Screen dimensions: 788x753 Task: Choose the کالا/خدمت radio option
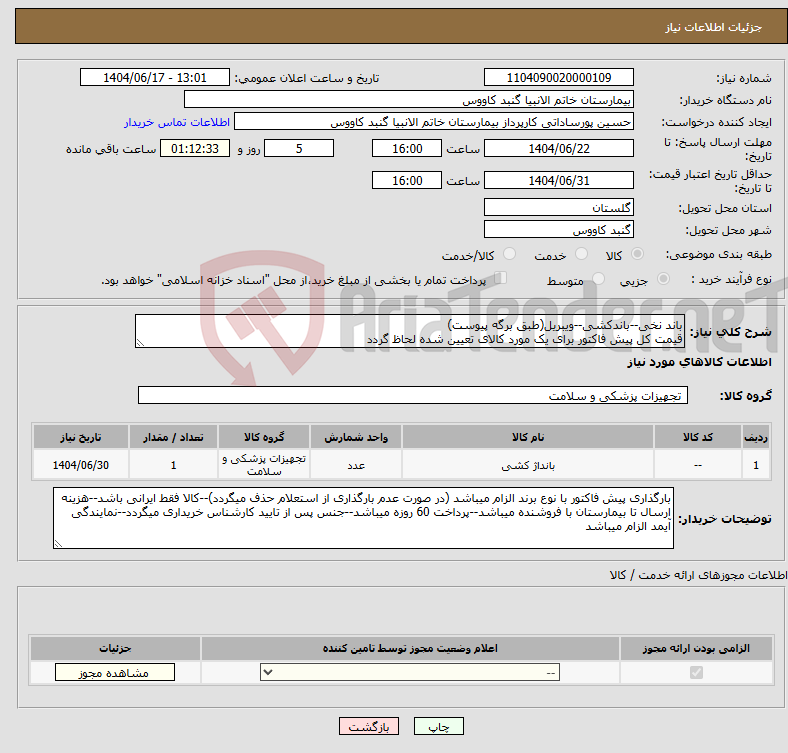click(509, 255)
